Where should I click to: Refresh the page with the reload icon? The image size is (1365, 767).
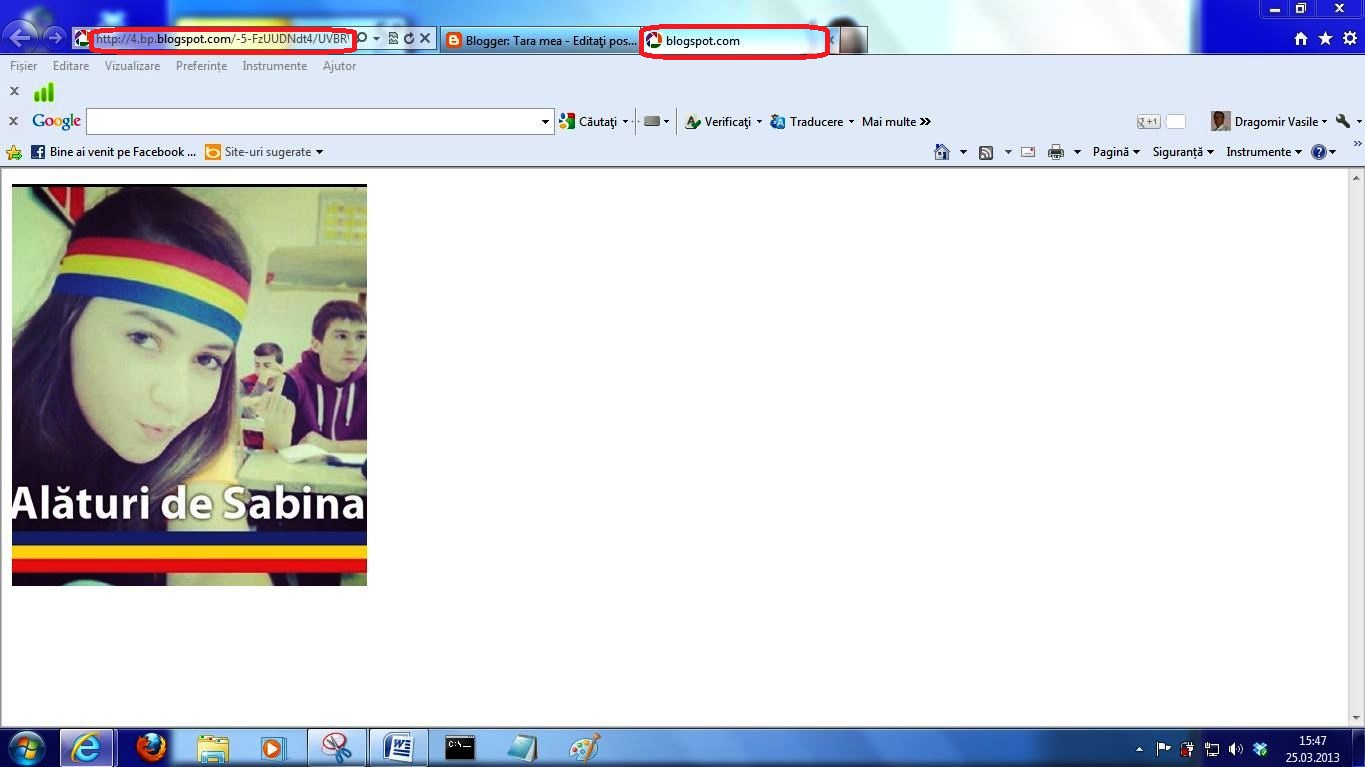(x=408, y=39)
